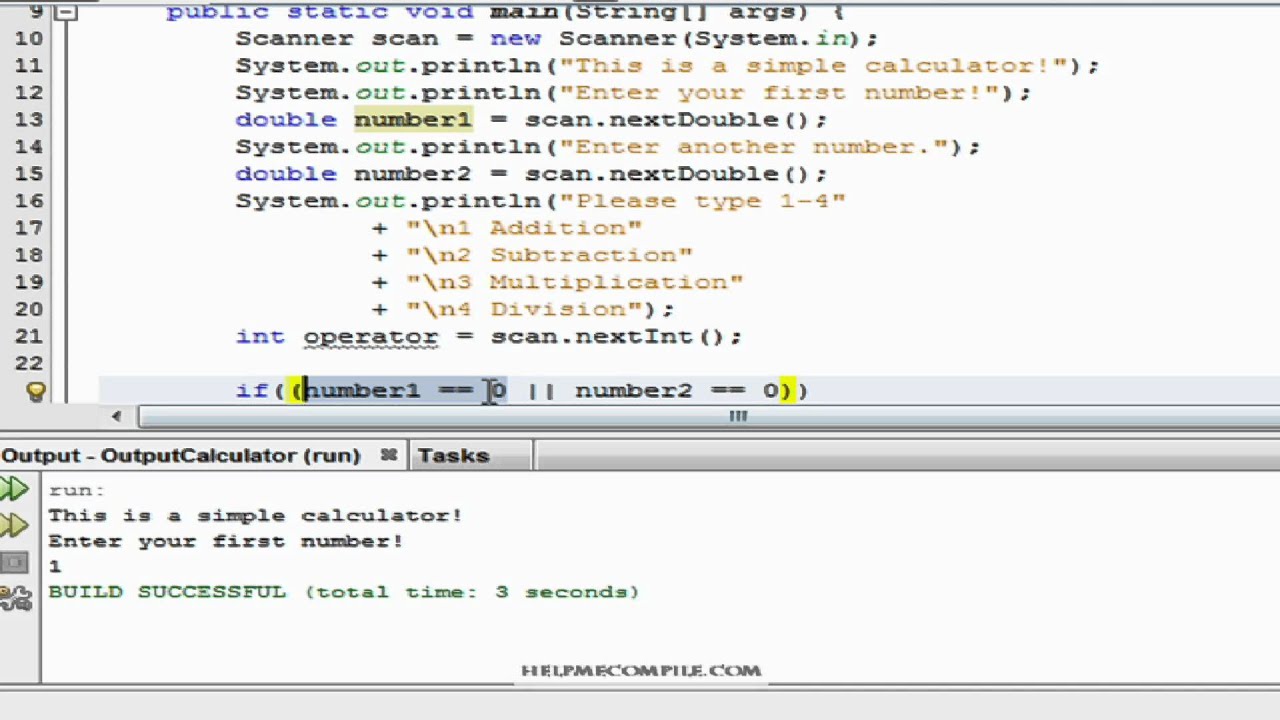Click the editor horizontal scrollbar thumb
This screenshot has height=720, width=1280.
739,416
